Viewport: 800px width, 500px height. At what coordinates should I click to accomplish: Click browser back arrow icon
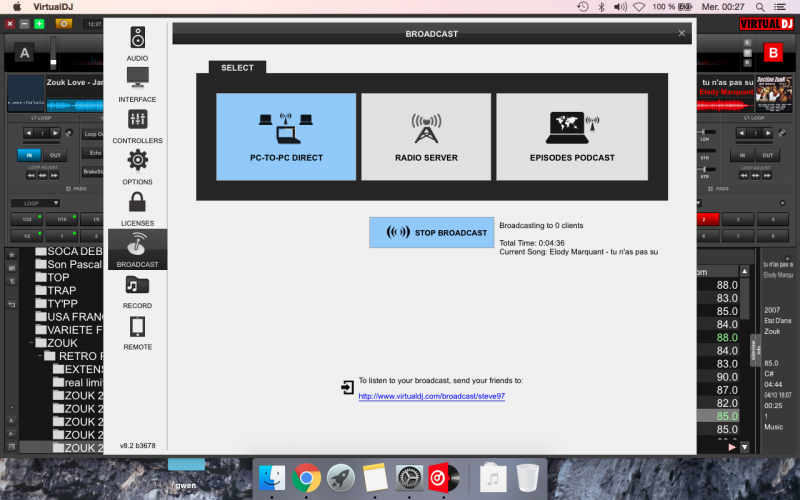(x=12, y=305)
